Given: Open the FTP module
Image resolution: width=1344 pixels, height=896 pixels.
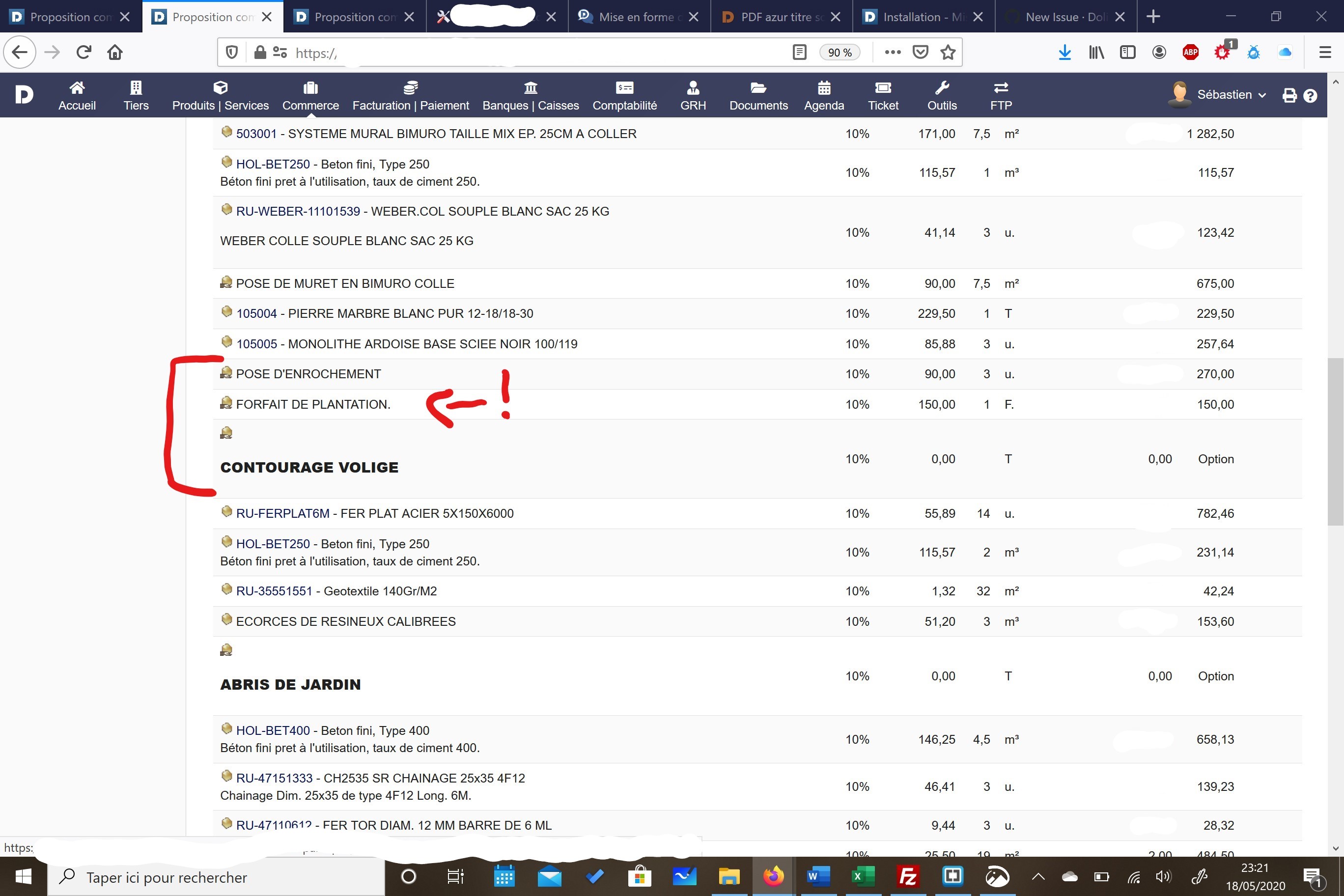Looking at the screenshot, I should point(1001,95).
